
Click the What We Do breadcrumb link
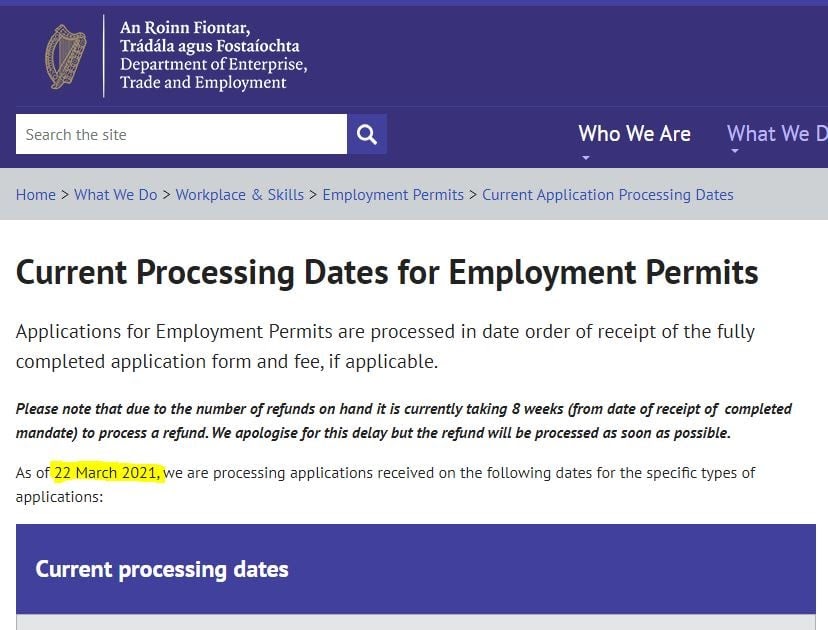[x=115, y=194]
